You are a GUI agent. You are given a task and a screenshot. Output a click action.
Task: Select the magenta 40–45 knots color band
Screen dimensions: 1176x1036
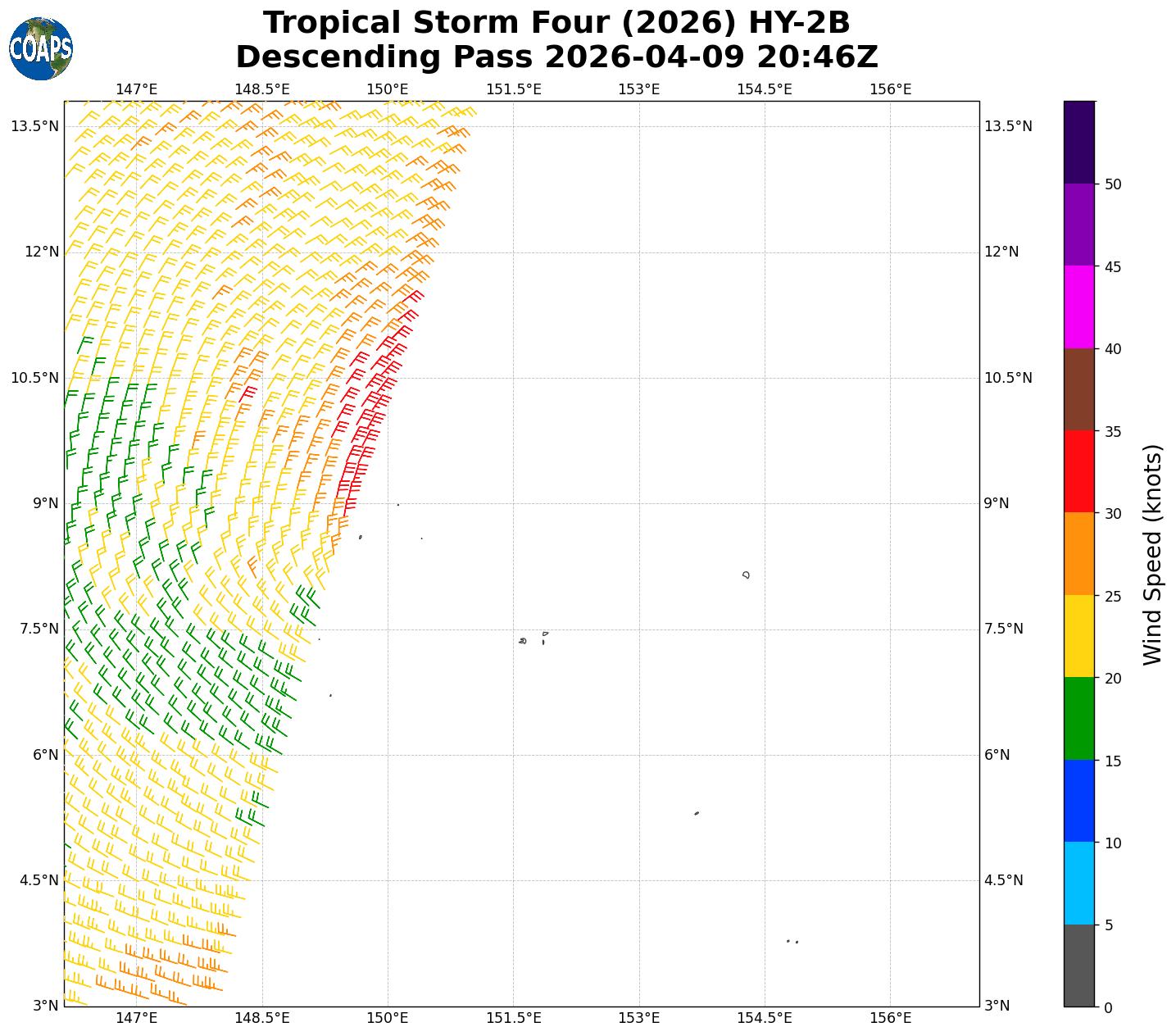click(x=1078, y=307)
